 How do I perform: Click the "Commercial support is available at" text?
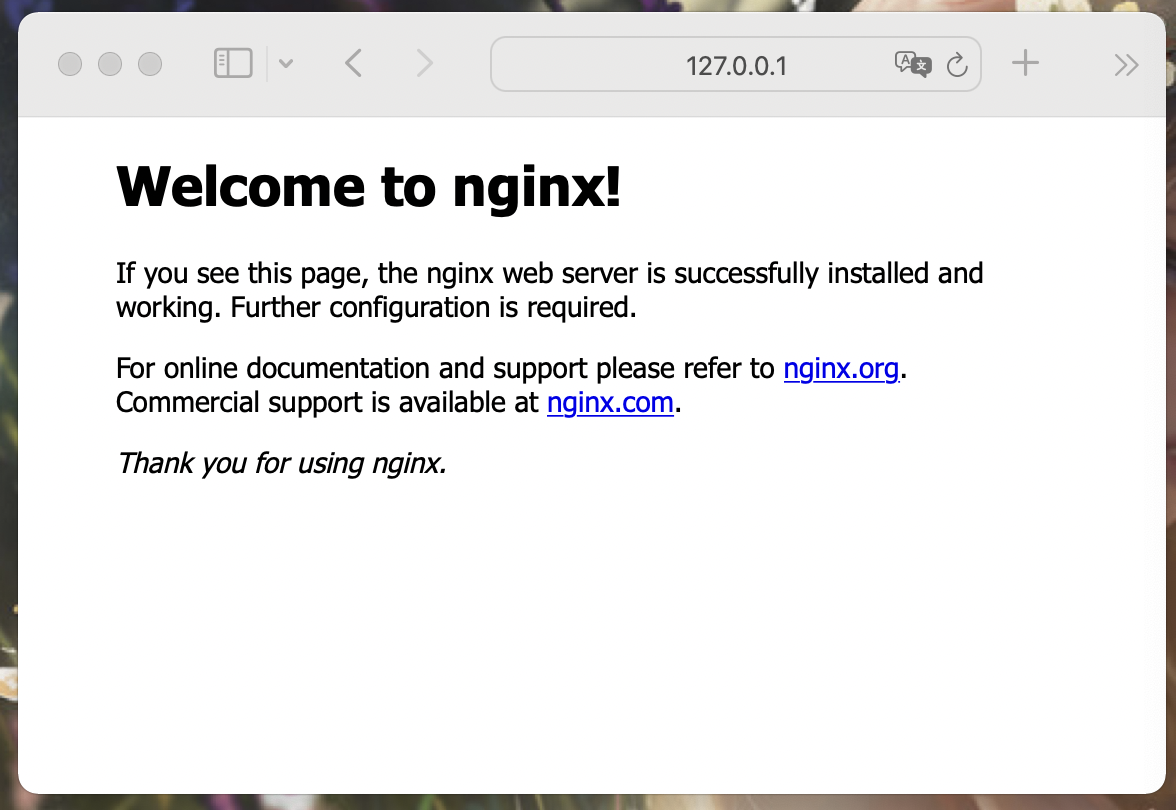tap(327, 403)
